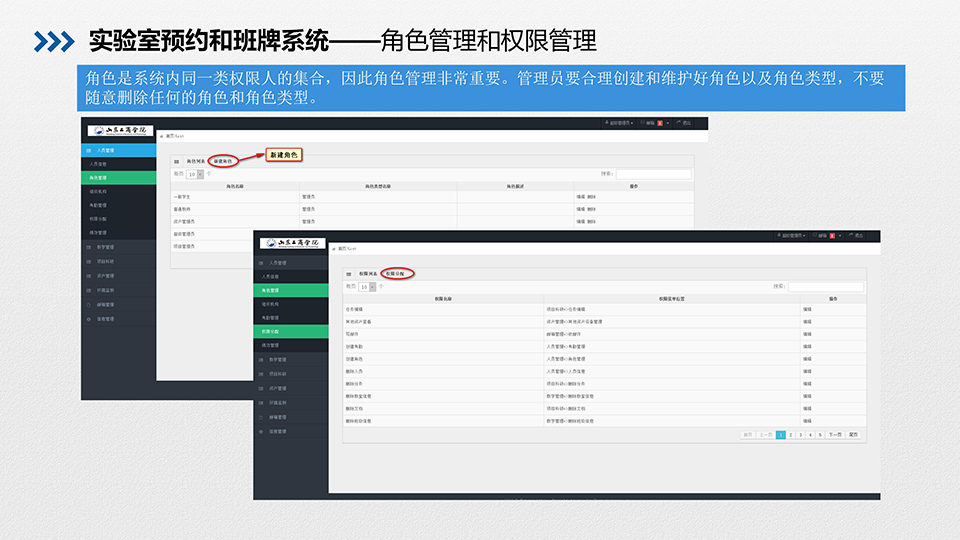Click the logout icon in the back window header
The width and height of the screenshot is (960, 540).
click(678, 124)
